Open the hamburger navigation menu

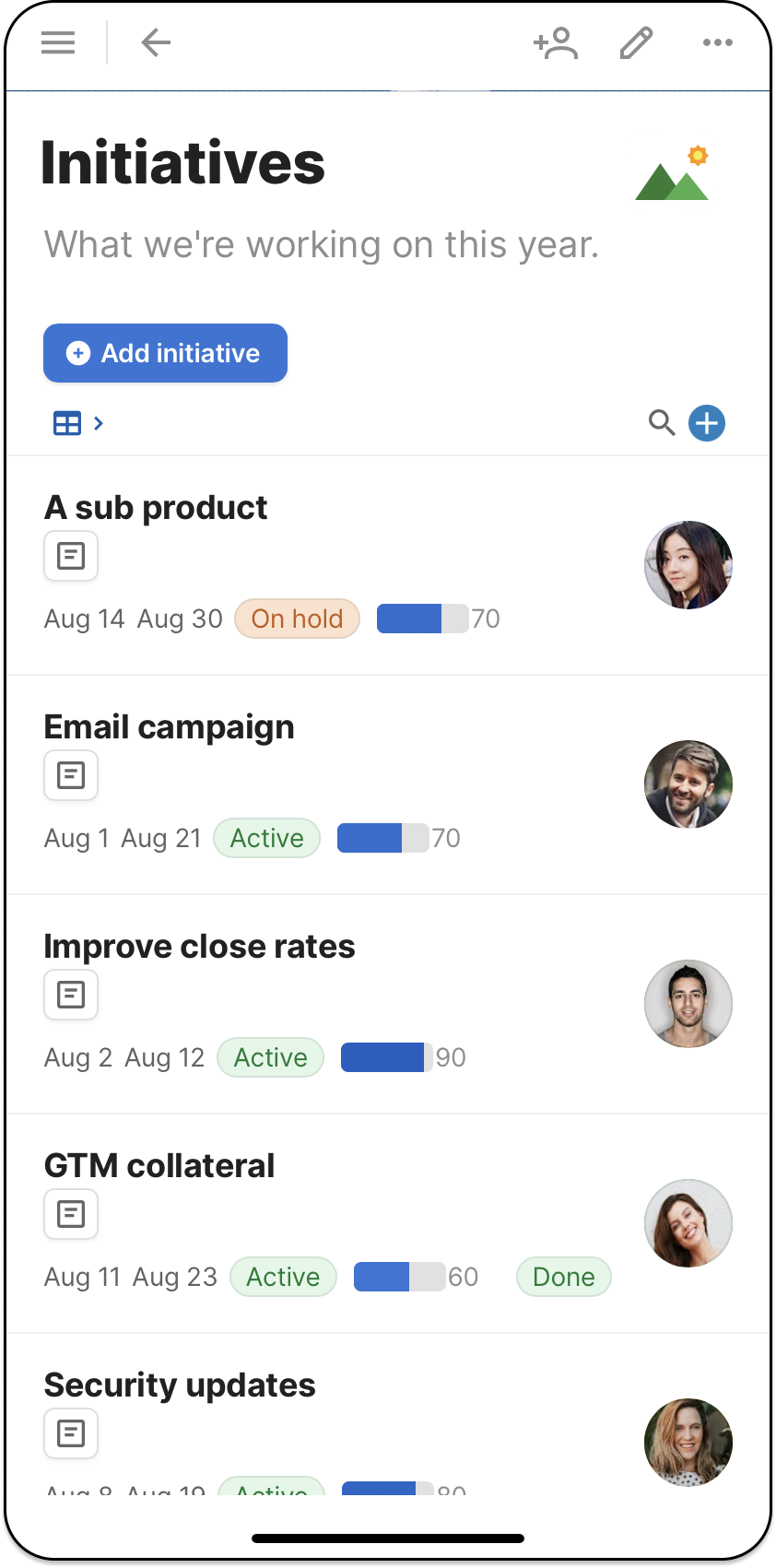(58, 42)
